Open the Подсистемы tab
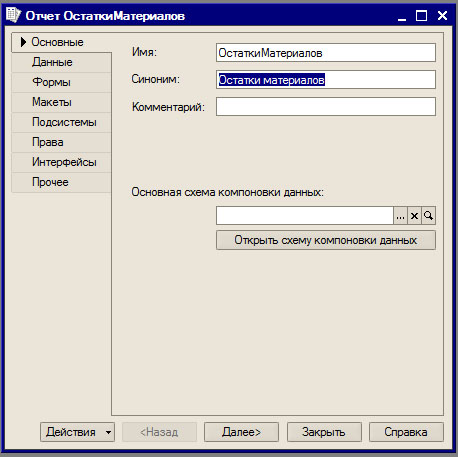This screenshot has height=457, width=458. [x=61, y=122]
